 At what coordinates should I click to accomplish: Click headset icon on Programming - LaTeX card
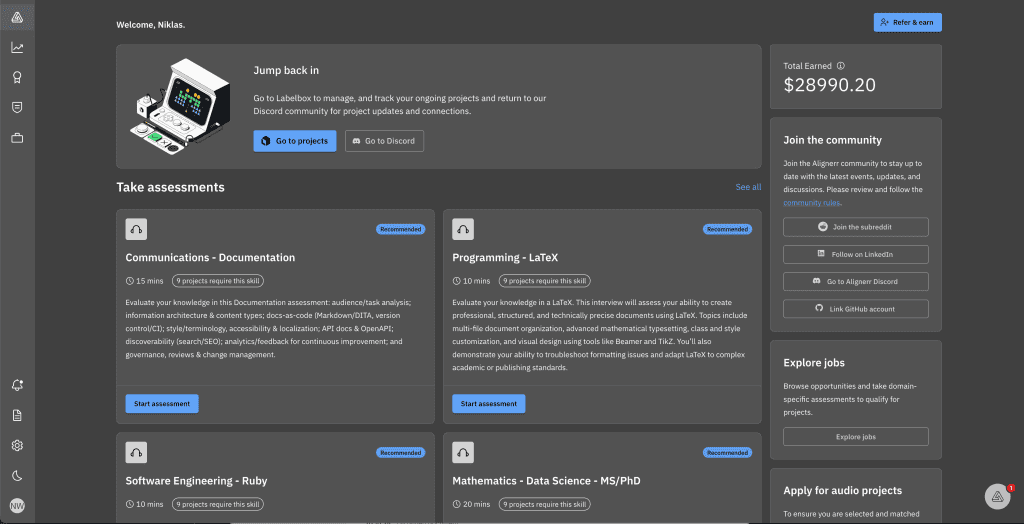click(463, 229)
